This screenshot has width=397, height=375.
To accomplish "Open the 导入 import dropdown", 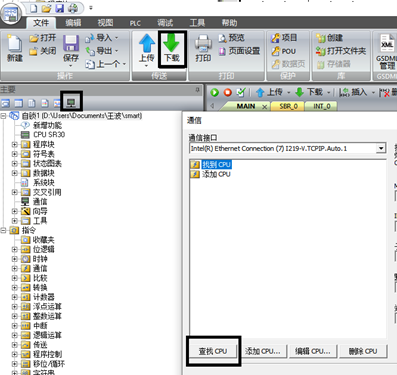I will click(x=116, y=38).
